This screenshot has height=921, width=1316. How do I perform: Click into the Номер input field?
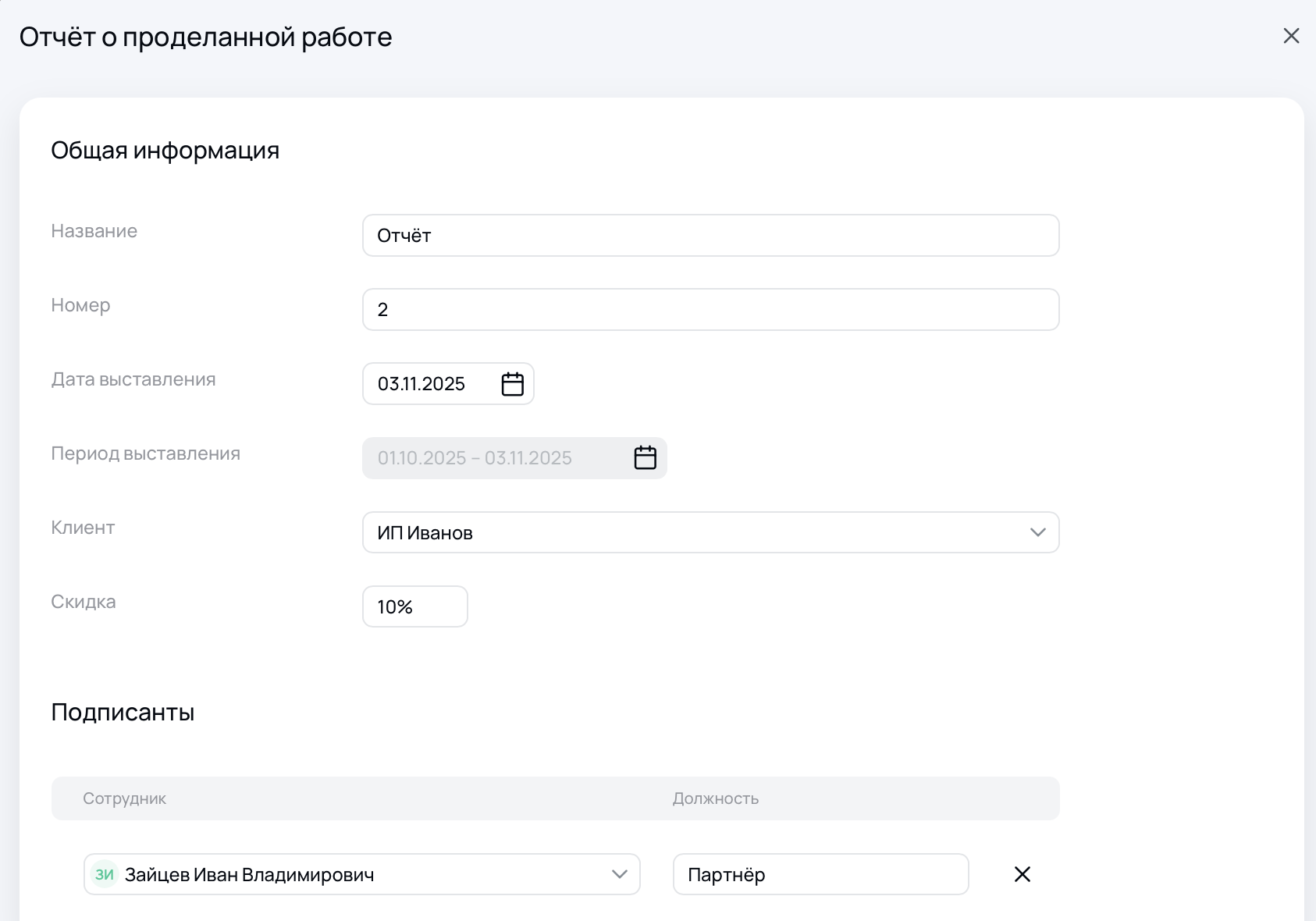pyautogui.click(x=710, y=310)
